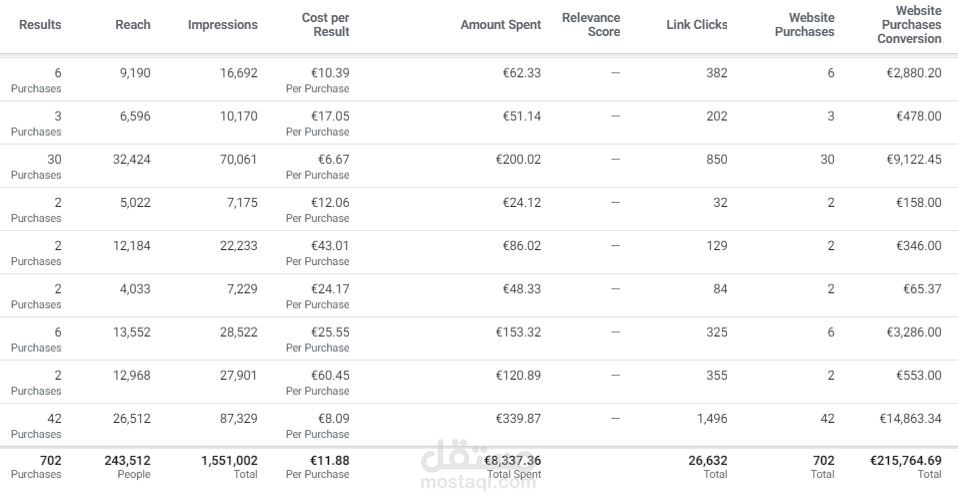Sort by the Reach column header

[133, 25]
